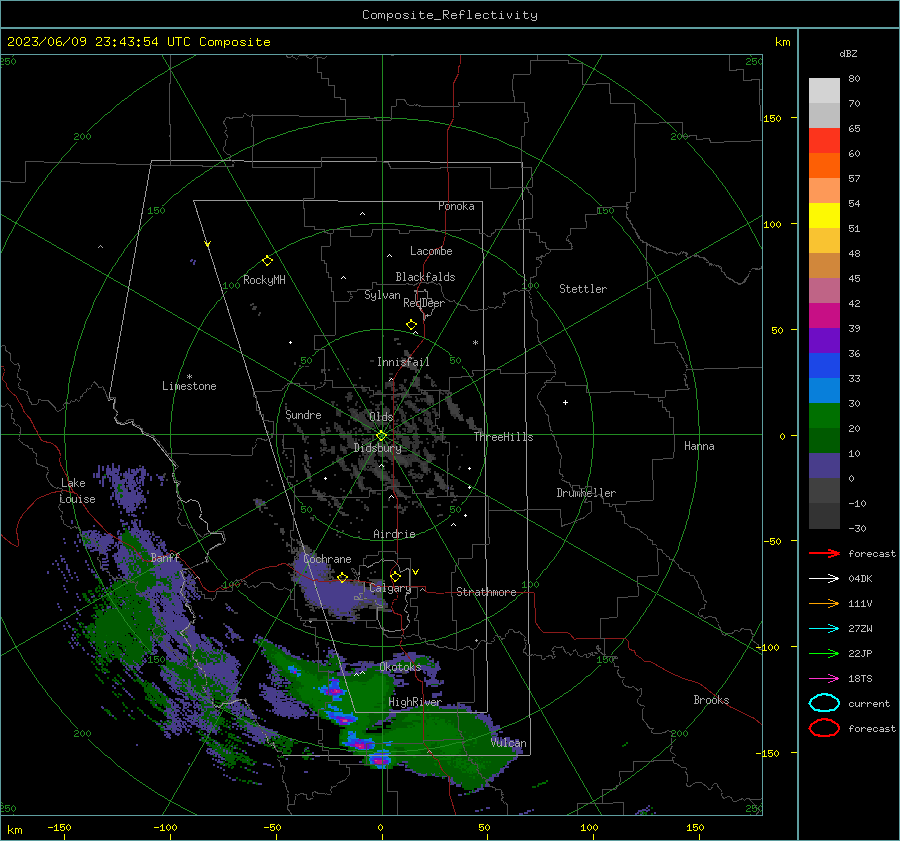This screenshot has height=841, width=900.
Task: Select the Limestone label
Action: tap(189, 386)
